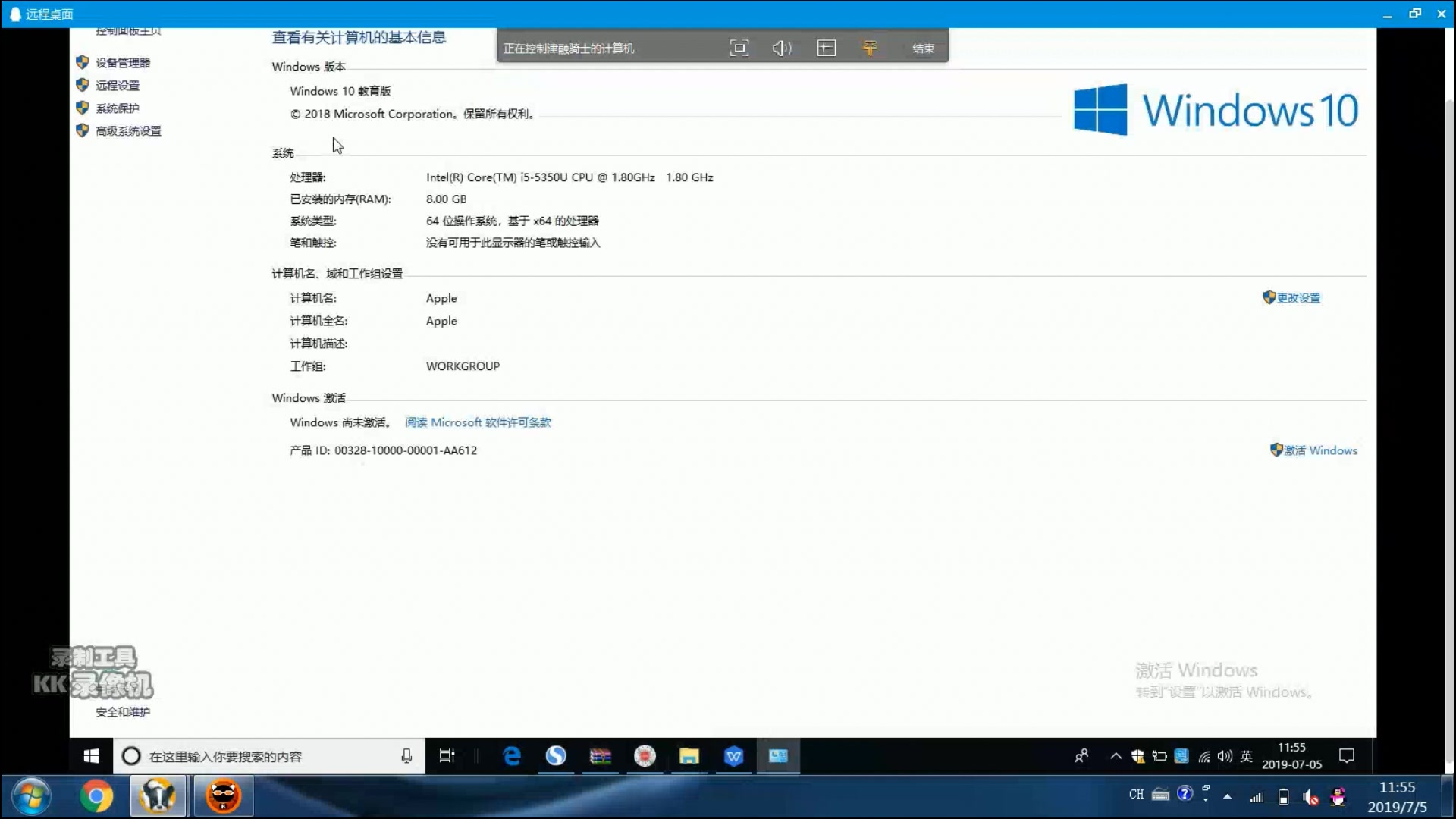This screenshot has width=1456, height=819.
Task: Launch WinRAR from the remote taskbar
Action: pos(601,756)
